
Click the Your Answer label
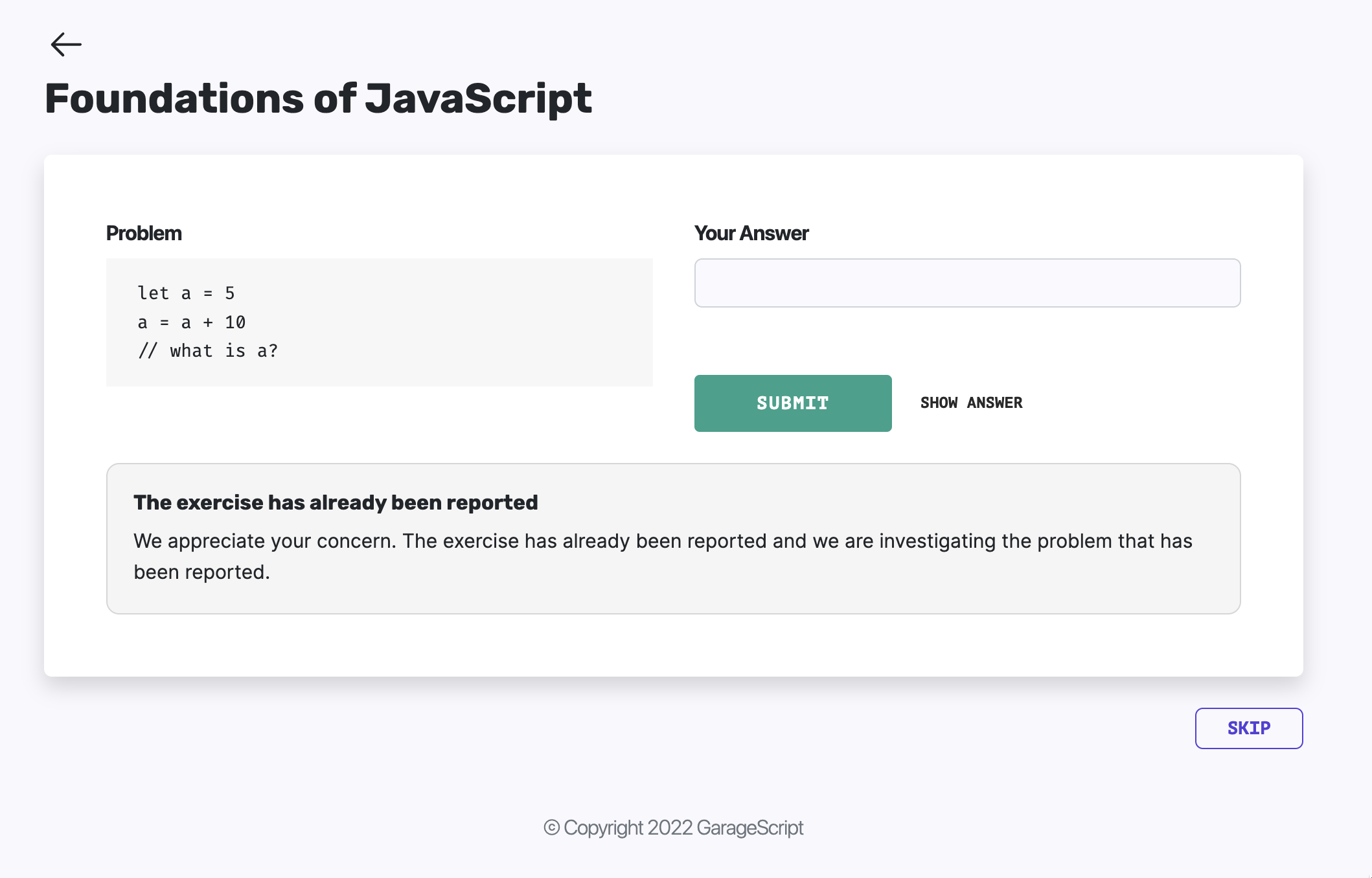751,233
